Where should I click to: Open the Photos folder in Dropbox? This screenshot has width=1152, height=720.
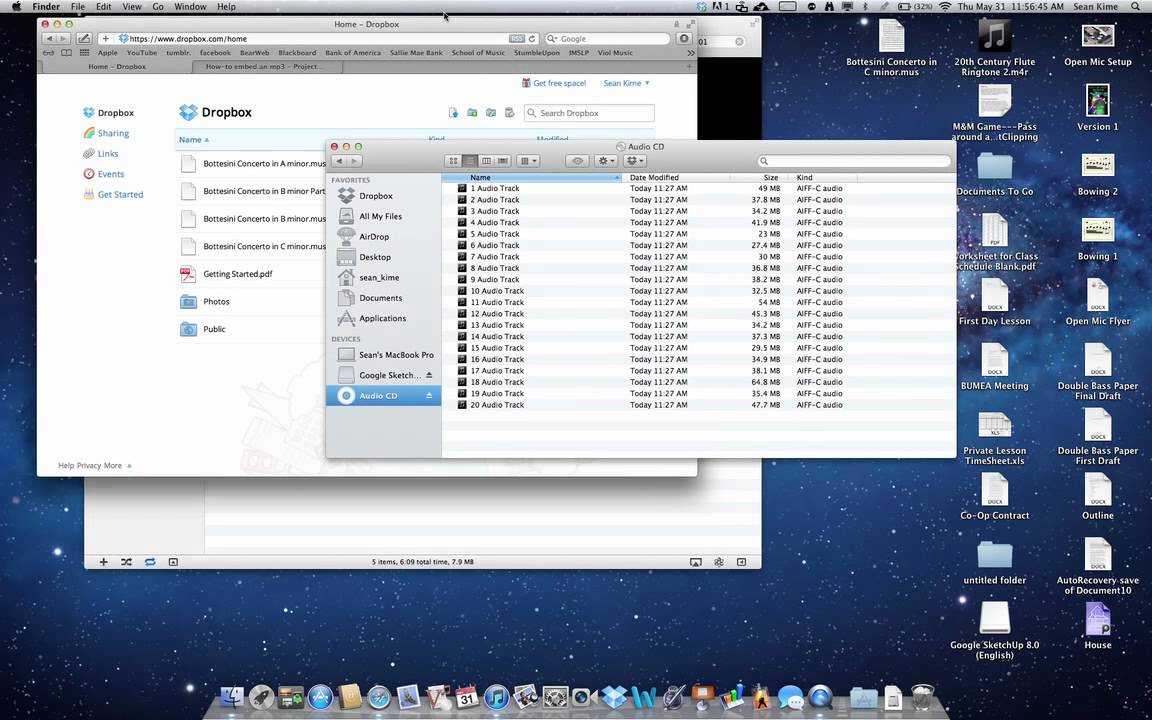pos(216,301)
